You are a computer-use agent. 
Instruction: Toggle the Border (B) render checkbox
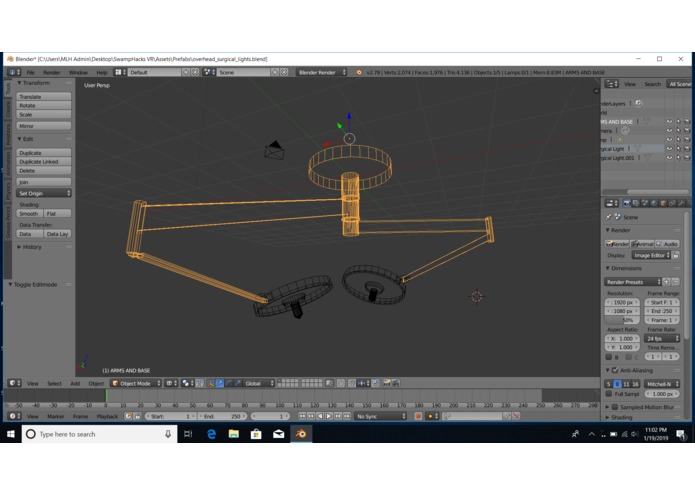coord(609,357)
